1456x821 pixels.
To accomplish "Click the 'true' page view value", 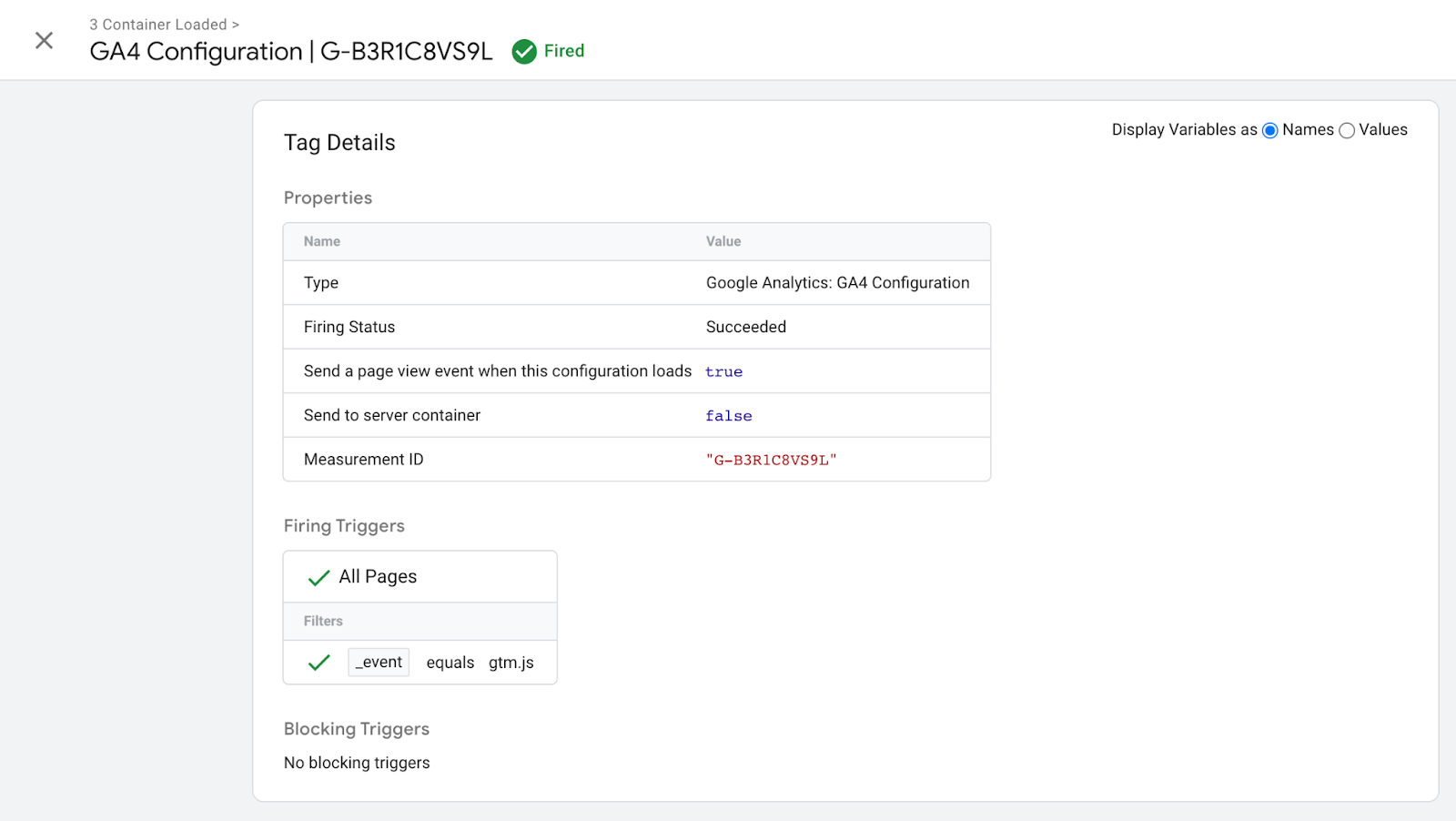I will (723, 371).
